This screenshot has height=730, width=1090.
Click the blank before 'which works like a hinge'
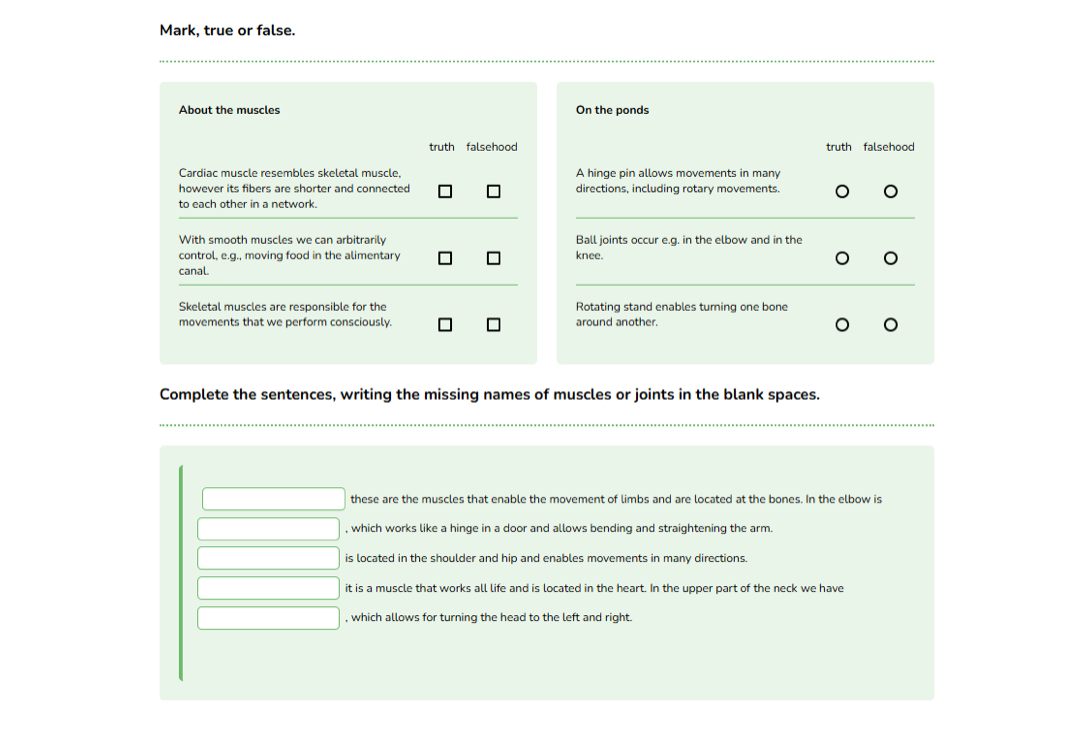268,528
